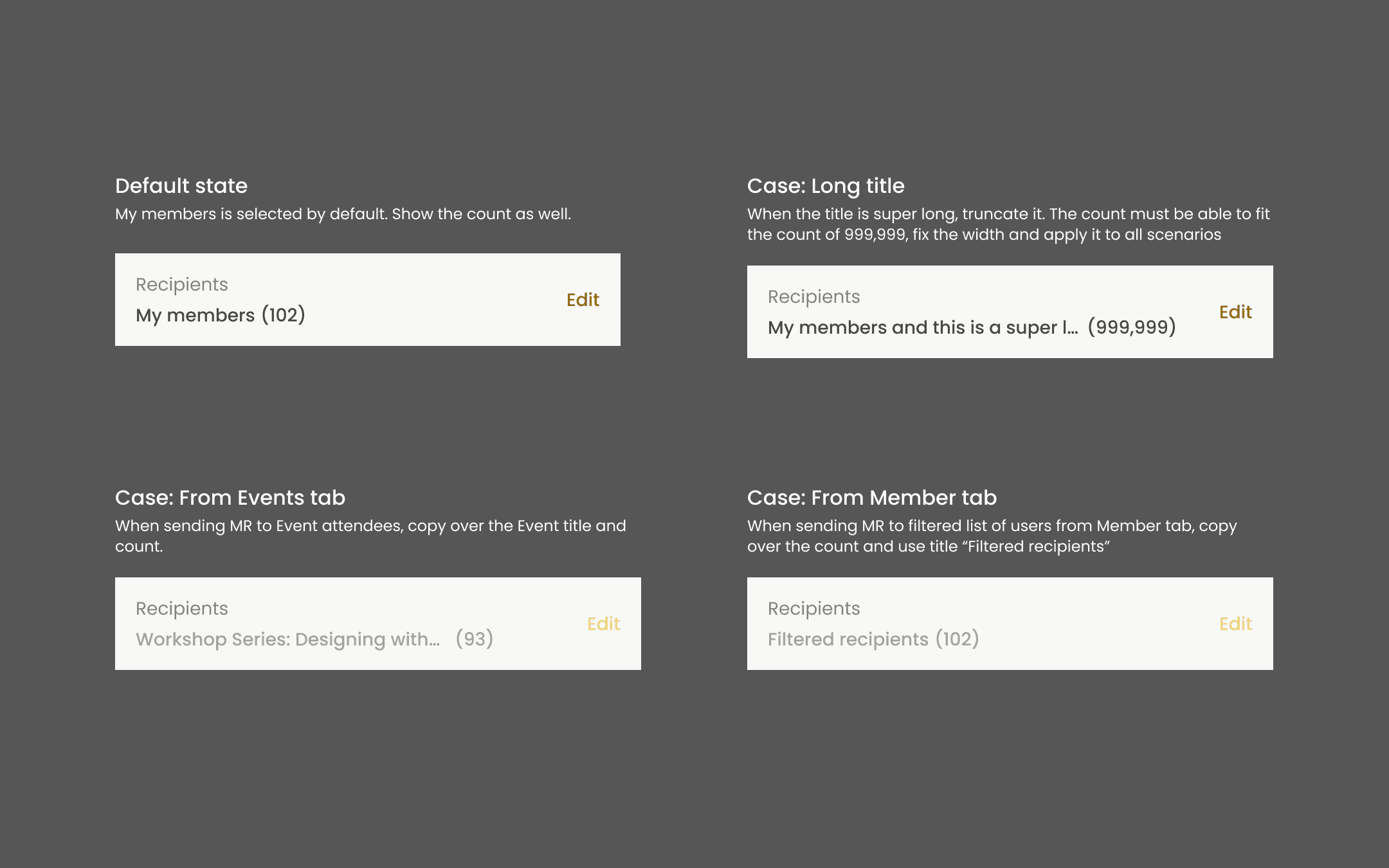Click the (93) attendee count
The height and width of the screenshot is (868, 1389).
(475, 638)
